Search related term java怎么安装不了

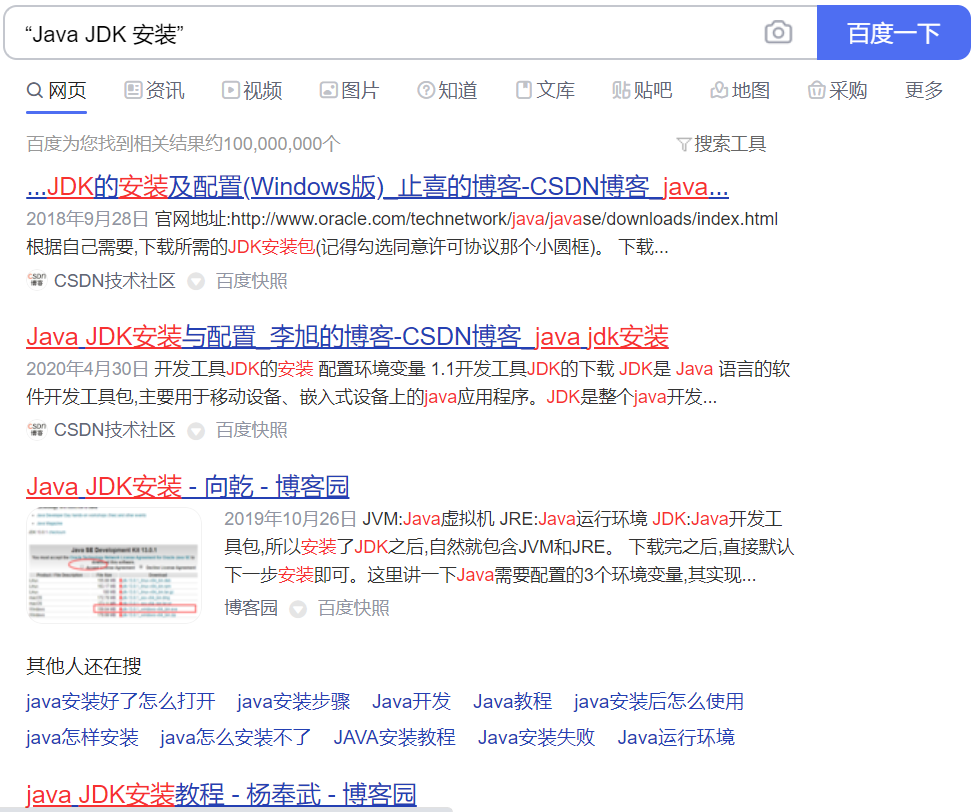pos(236,738)
